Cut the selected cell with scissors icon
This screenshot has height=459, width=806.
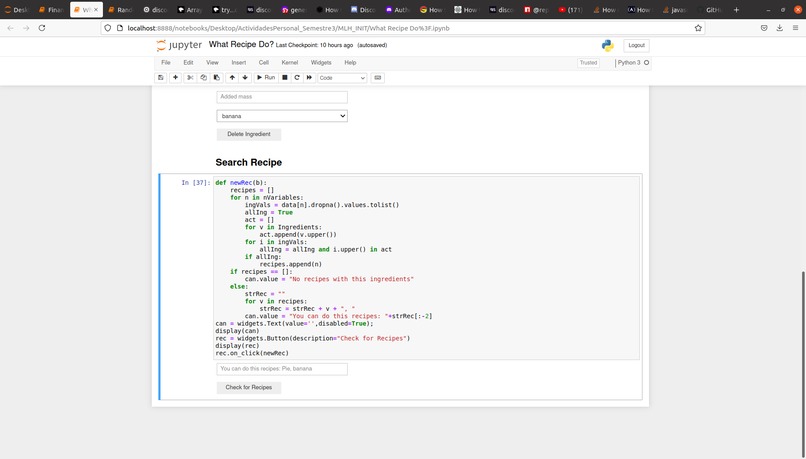pos(190,78)
